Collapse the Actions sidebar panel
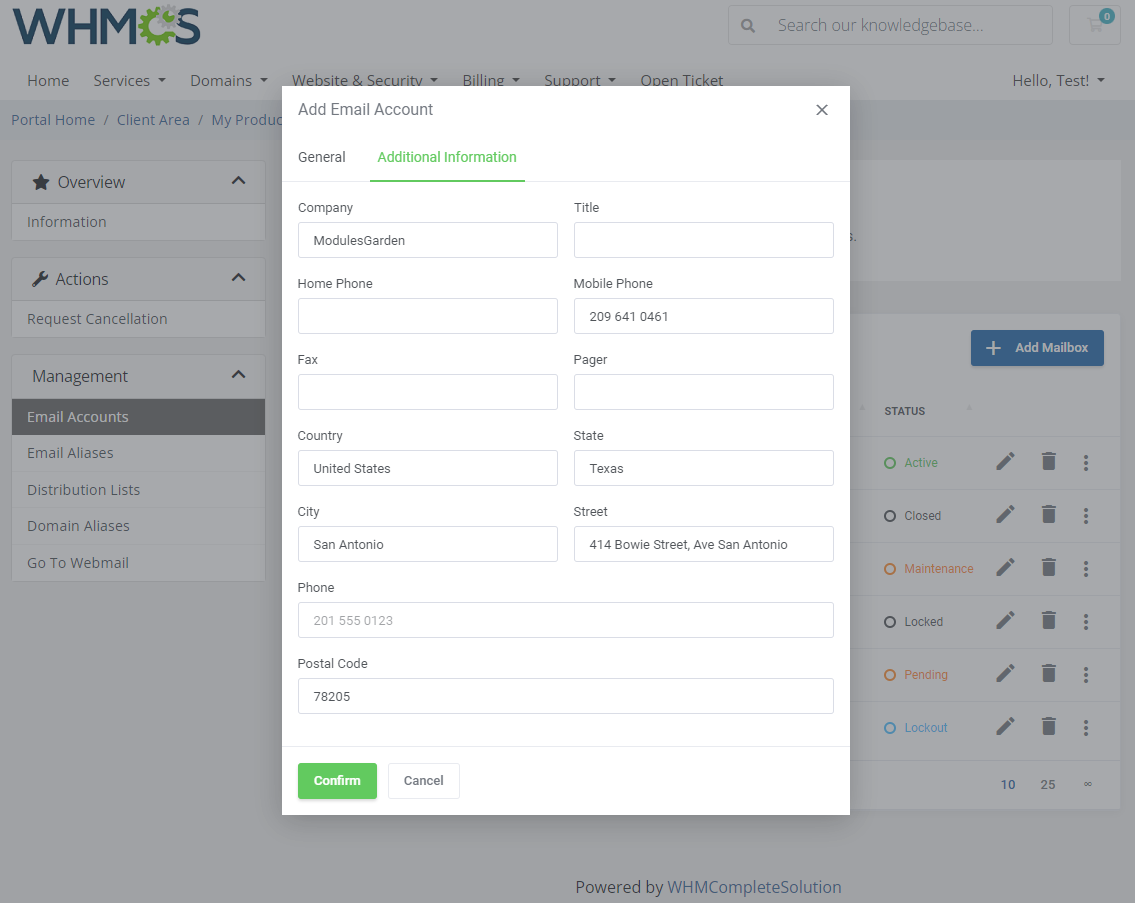Image resolution: width=1135 pixels, height=903 pixels. (x=238, y=278)
